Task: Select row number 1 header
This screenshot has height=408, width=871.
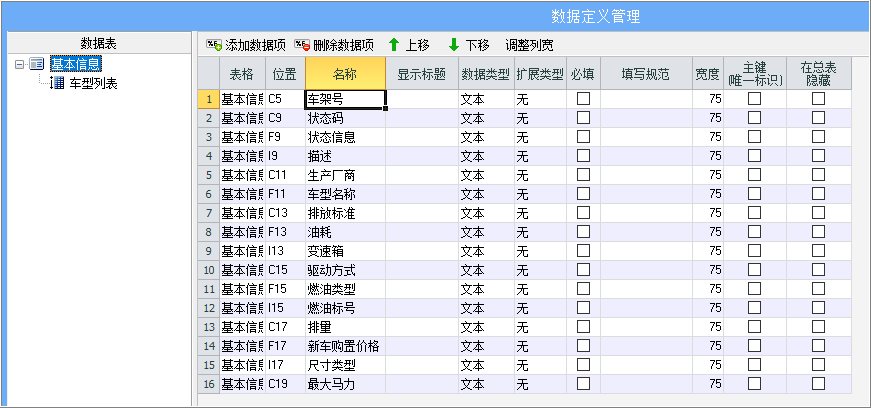Action: pos(209,99)
